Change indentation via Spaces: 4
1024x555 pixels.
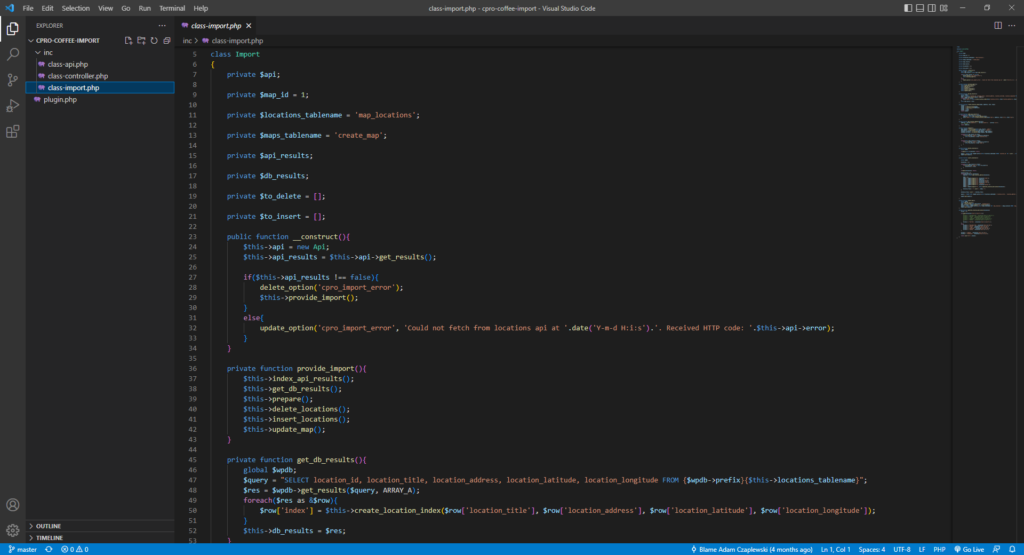coord(872,550)
